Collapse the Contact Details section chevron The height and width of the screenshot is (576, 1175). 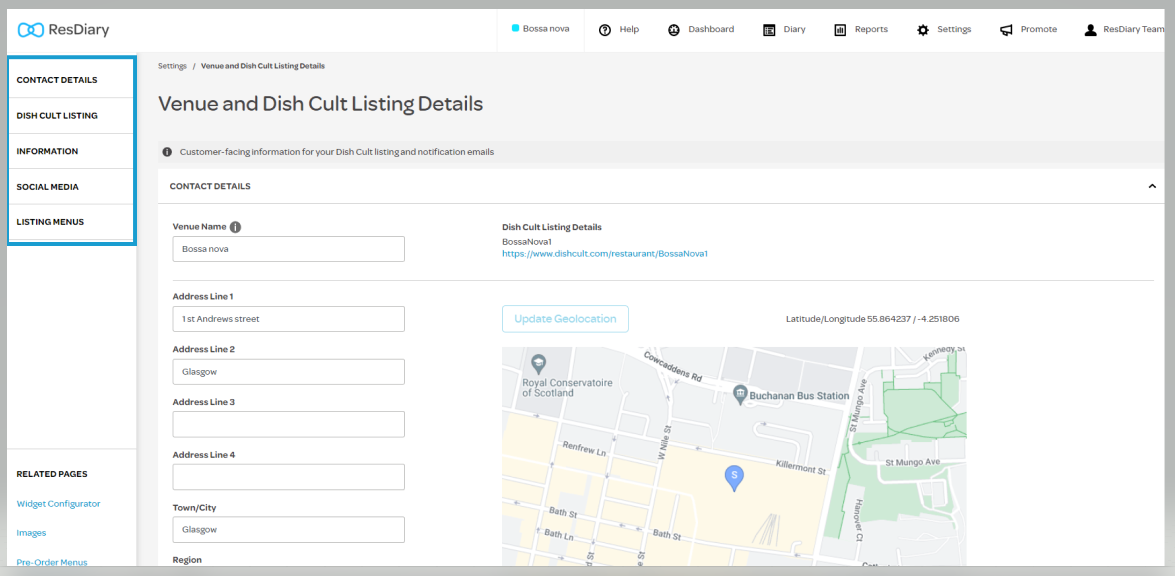tap(1153, 187)
